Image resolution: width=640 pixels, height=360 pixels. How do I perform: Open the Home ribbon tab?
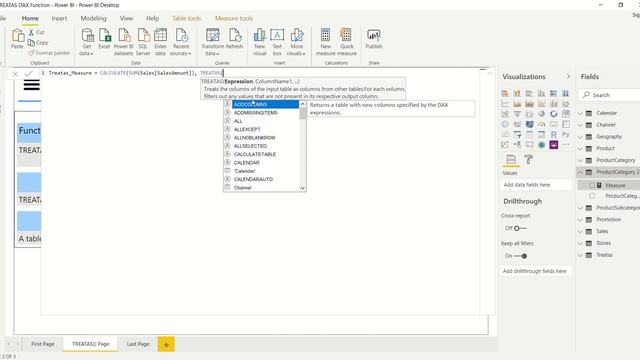[x=30, y=18]
